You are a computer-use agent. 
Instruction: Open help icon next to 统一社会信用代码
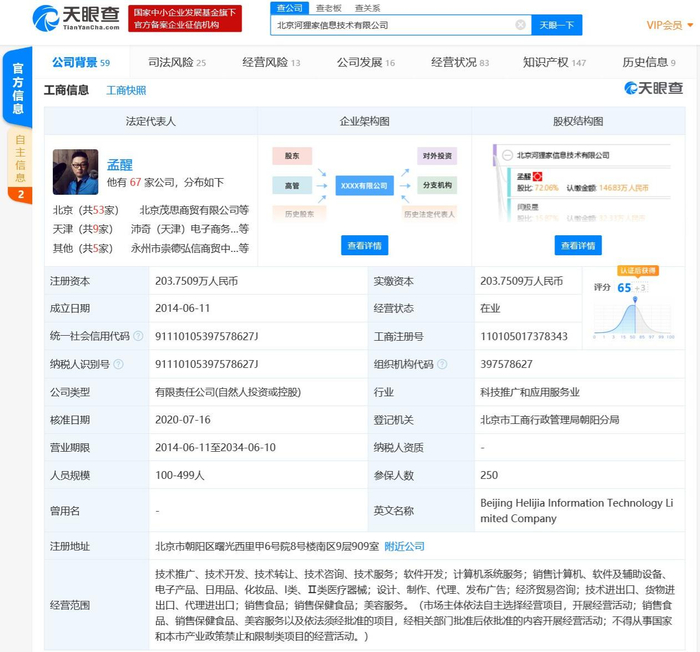click(139, 336)
